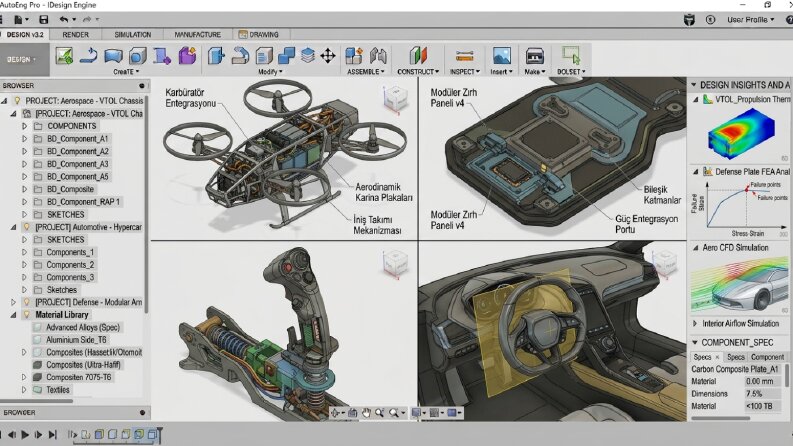Switch to the MANUFACTURE workspace tab
The width and height of the screenshot is (793, 446).
click(197, 34)
